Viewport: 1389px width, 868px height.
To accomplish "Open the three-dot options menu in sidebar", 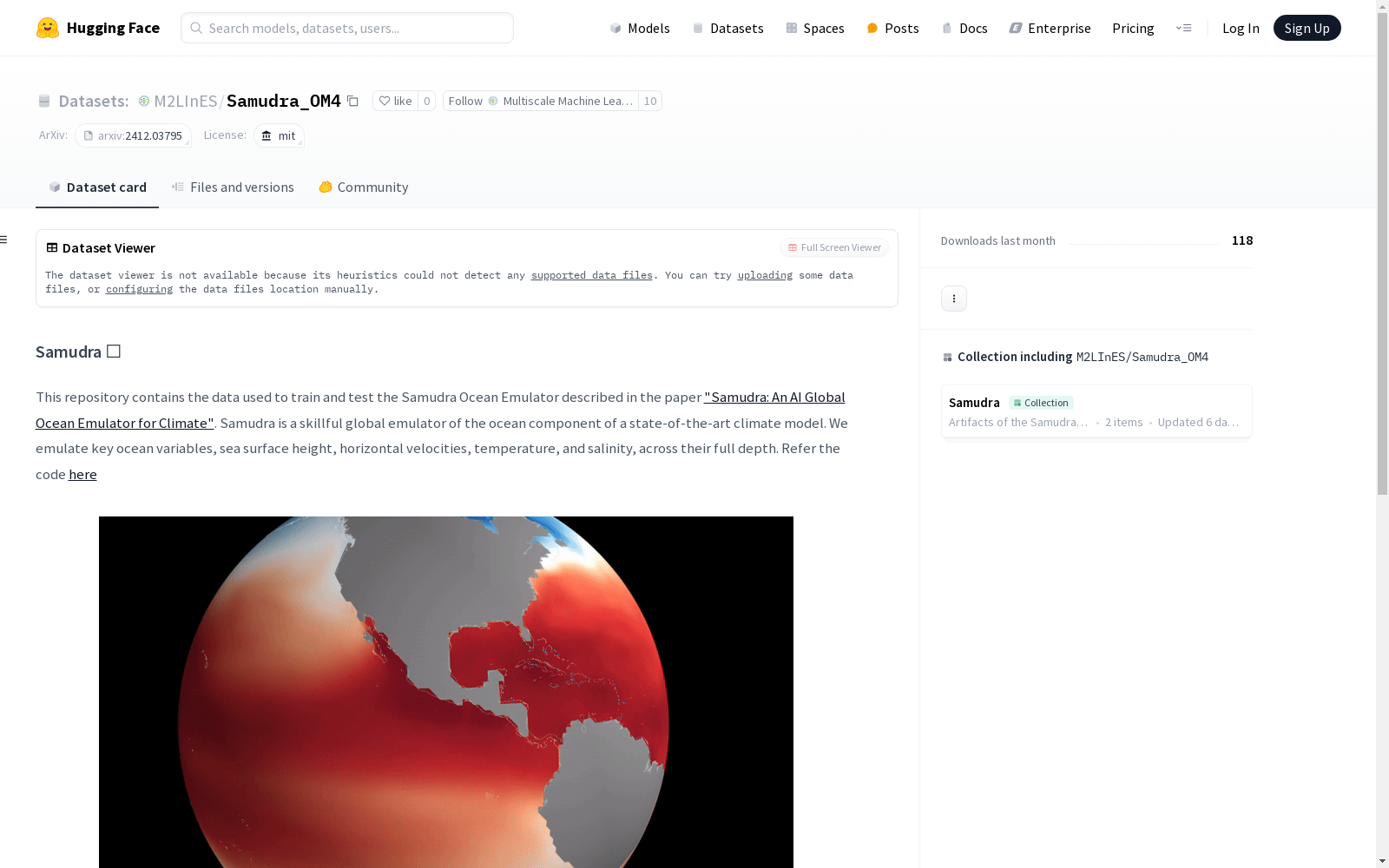I will click(954, 299).
